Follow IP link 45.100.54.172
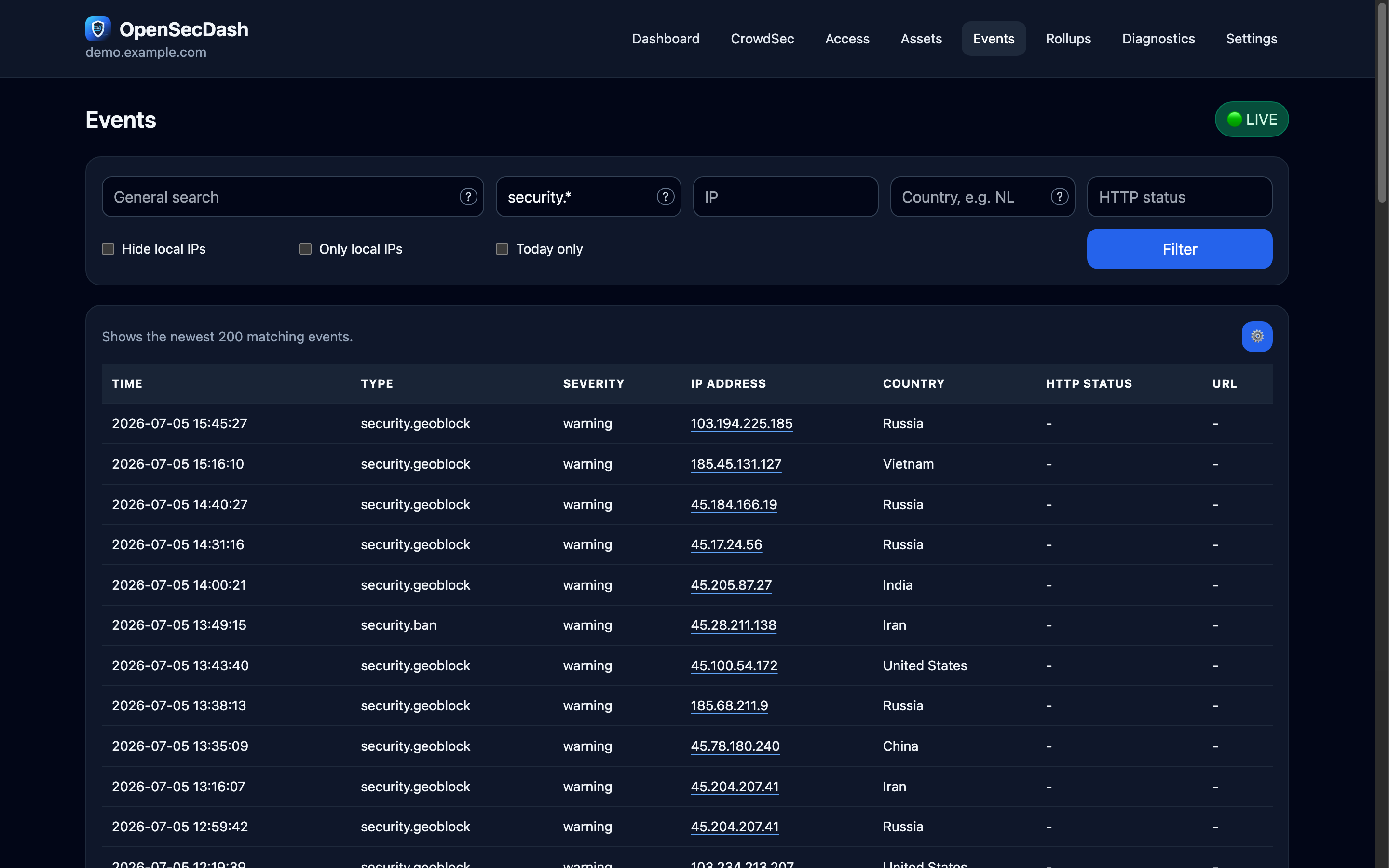1389x868 pixels. pos(734,665)
